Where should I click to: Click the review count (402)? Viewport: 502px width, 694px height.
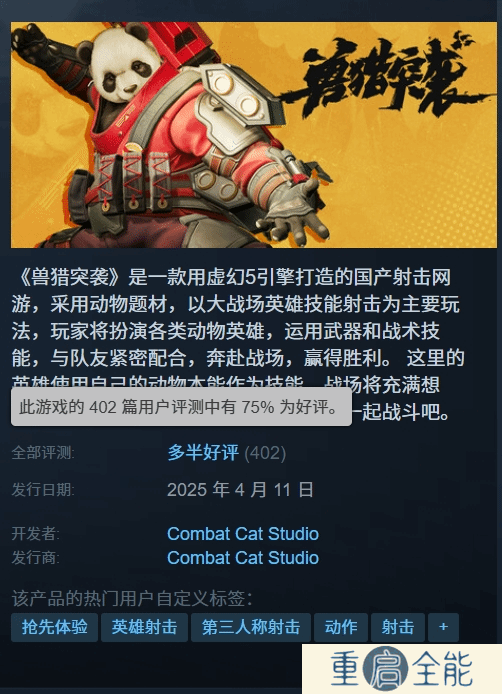point(265,453)
